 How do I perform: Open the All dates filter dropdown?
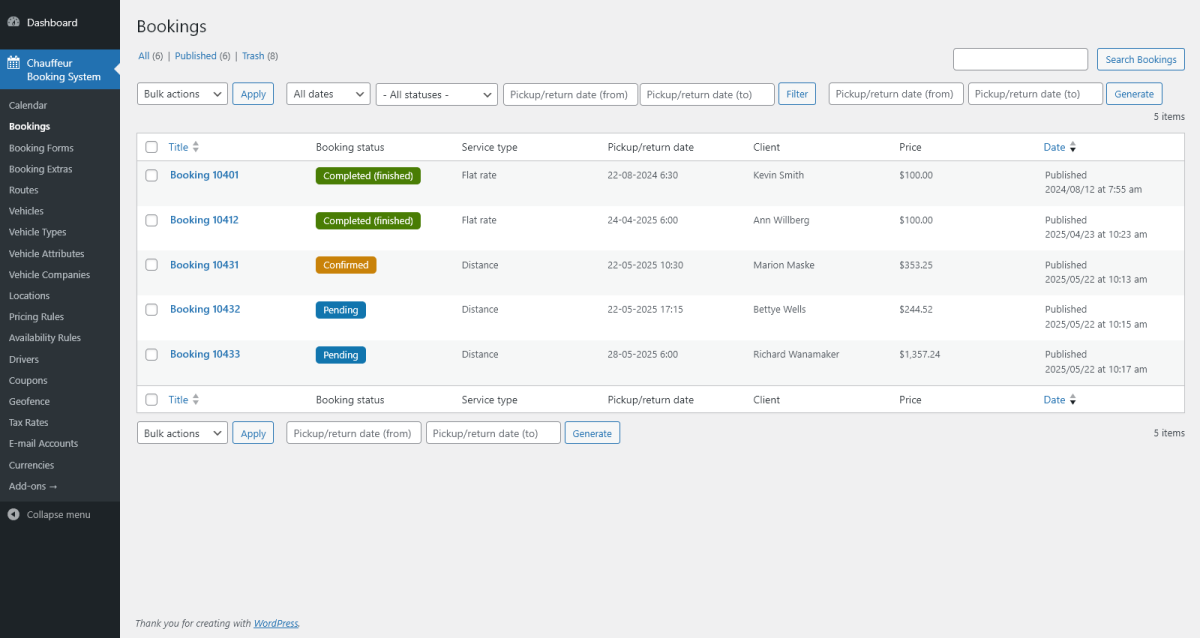point(327,93)
